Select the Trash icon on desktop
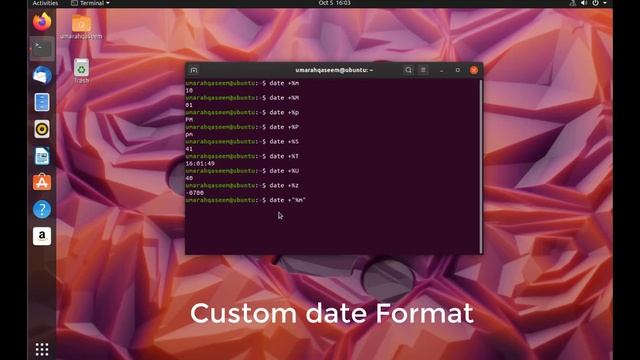This screenshot has width=640, height=360. pos(81,71)
